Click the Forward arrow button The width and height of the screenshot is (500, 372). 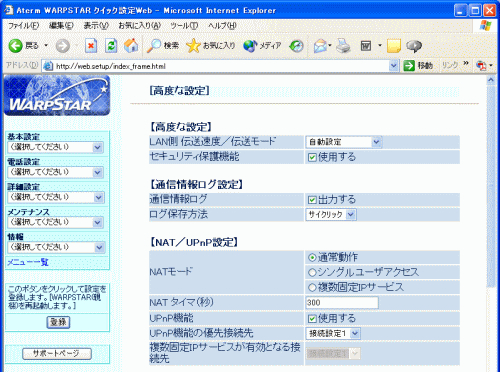click(63, 46)
